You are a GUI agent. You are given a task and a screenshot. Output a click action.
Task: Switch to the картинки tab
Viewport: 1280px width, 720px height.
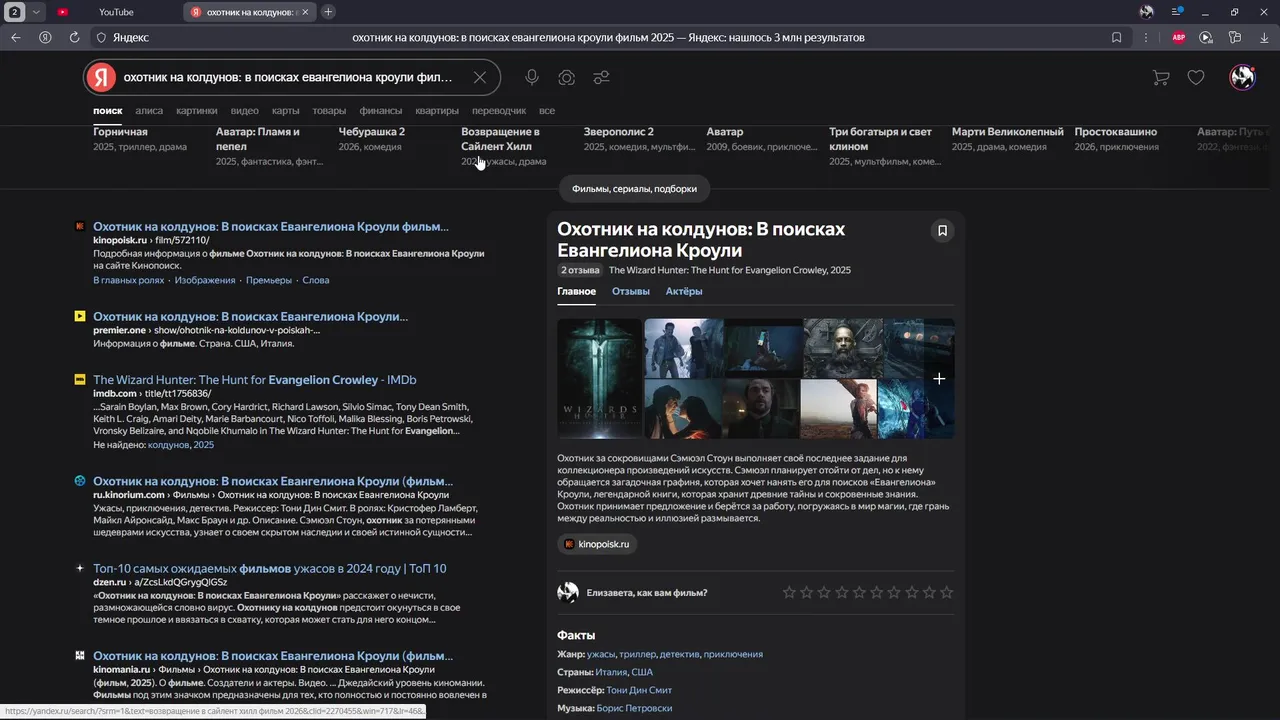click(x=197, y=111)
